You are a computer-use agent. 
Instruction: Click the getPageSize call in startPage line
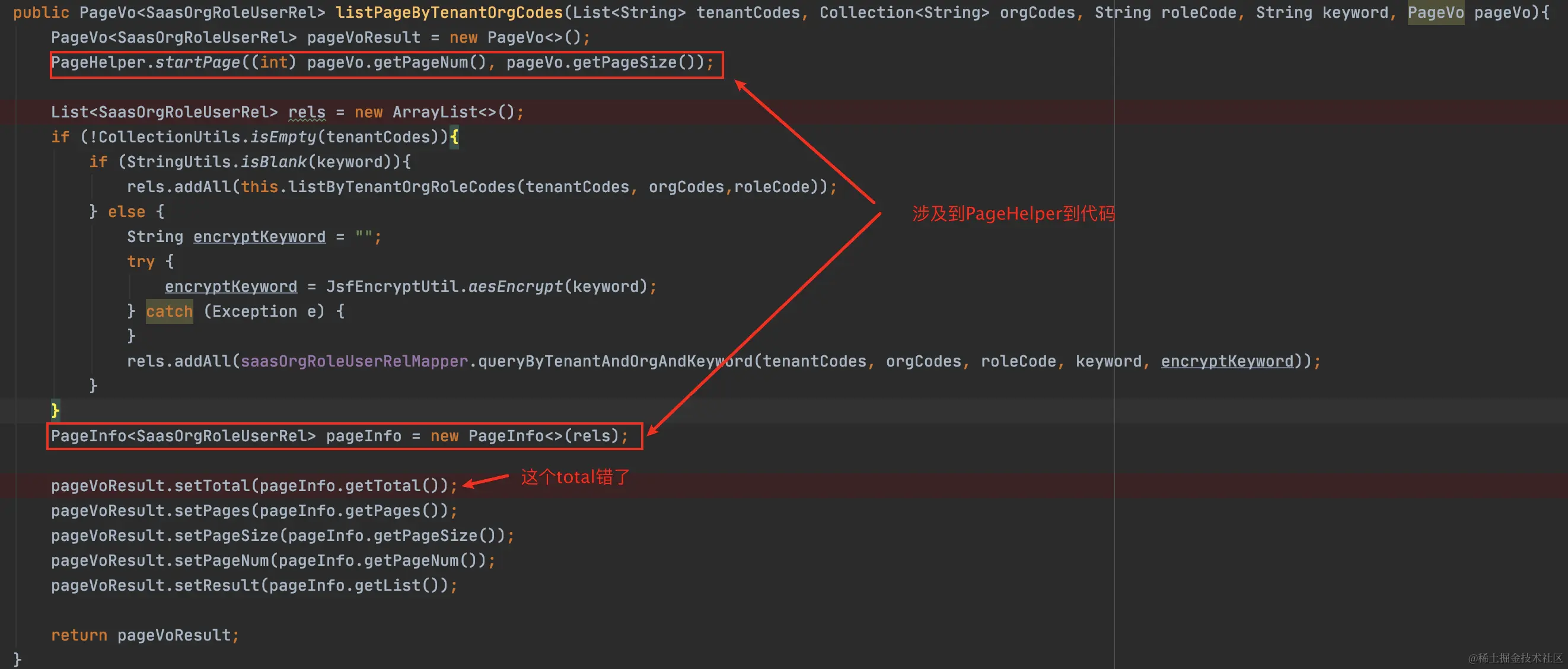tap(624, 63)
